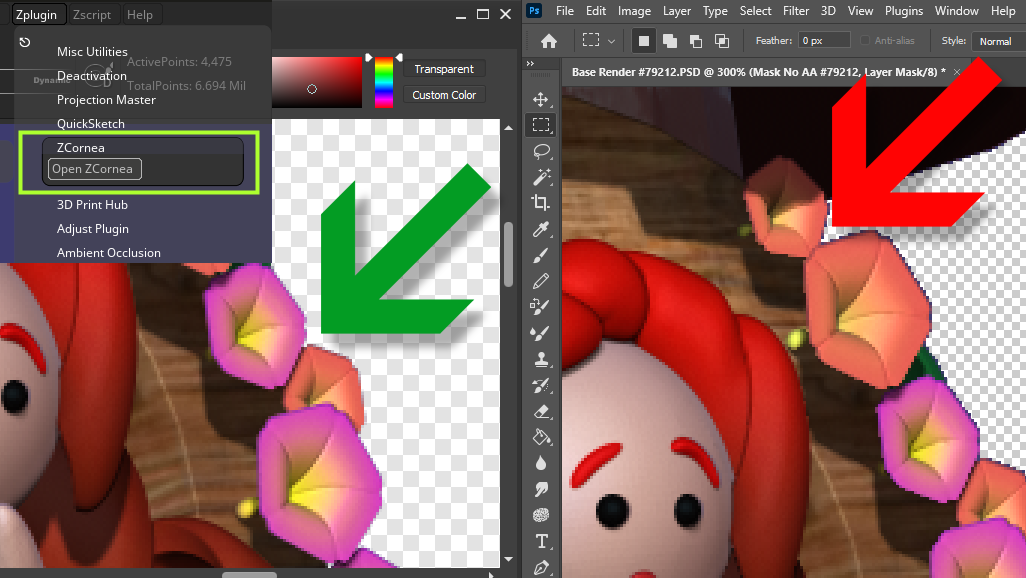Image resolution: width=1026 pixels, height=578 pixels.
Task: Click the Open ZCornea button
Action: pyautogui.click(x=95, y=169)
